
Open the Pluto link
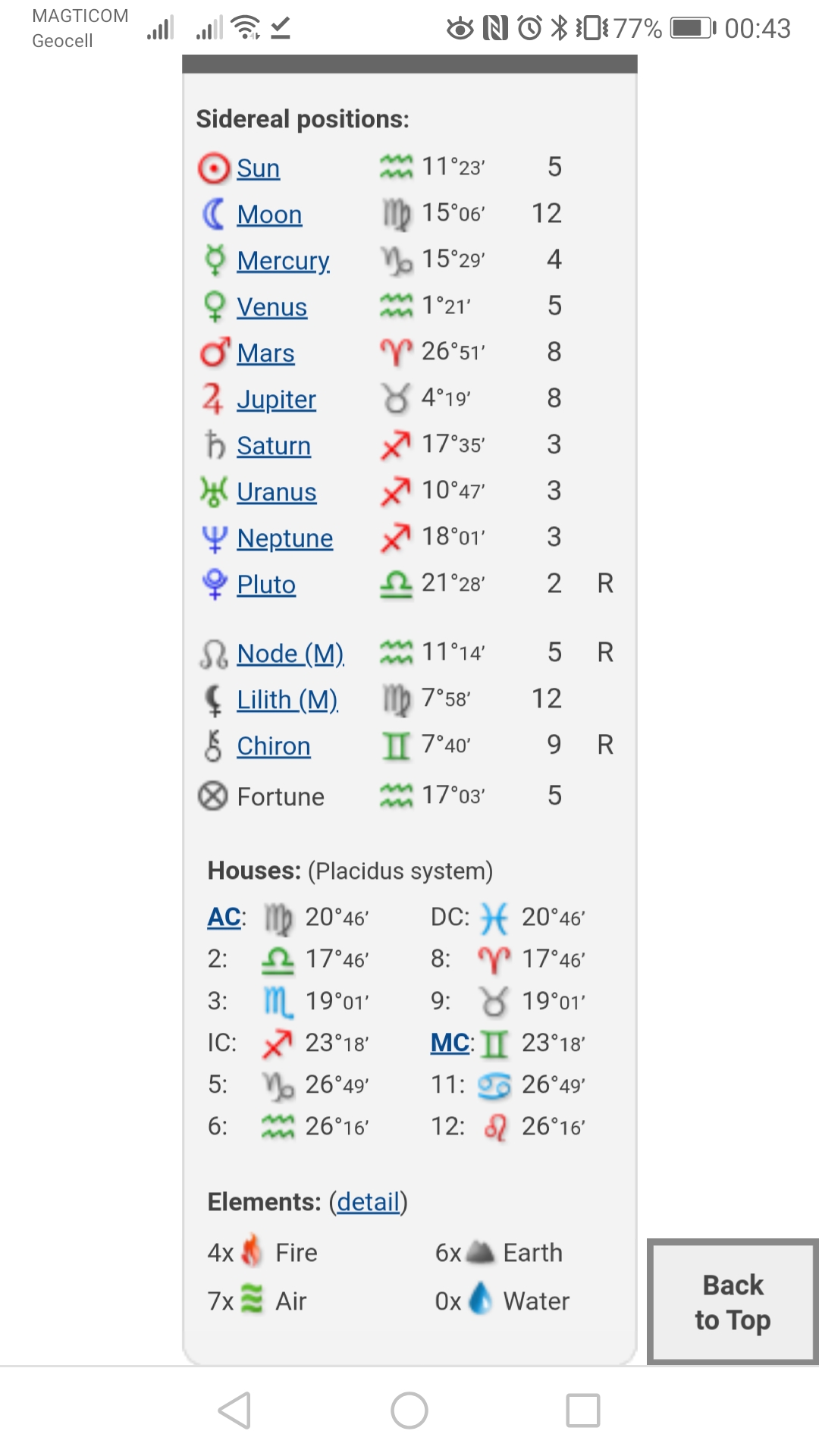pos(266,585)
